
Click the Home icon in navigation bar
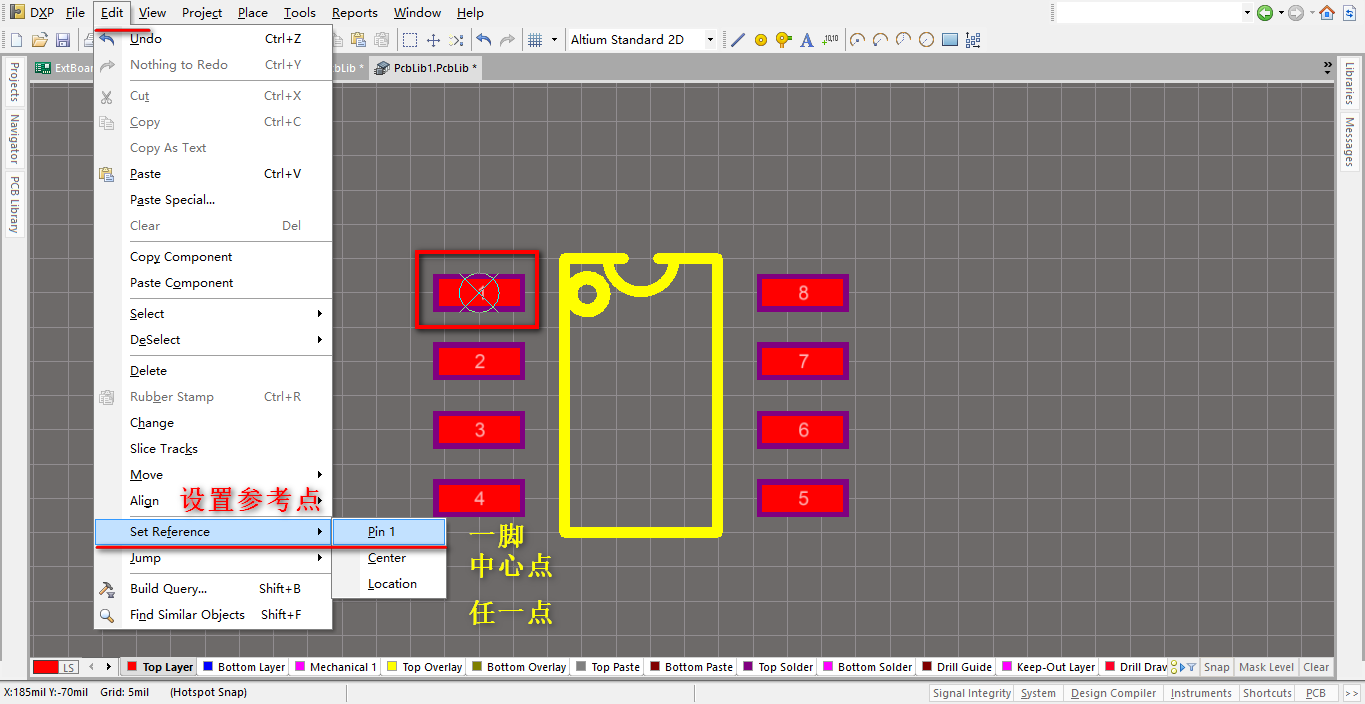[x=1327, y=13]
